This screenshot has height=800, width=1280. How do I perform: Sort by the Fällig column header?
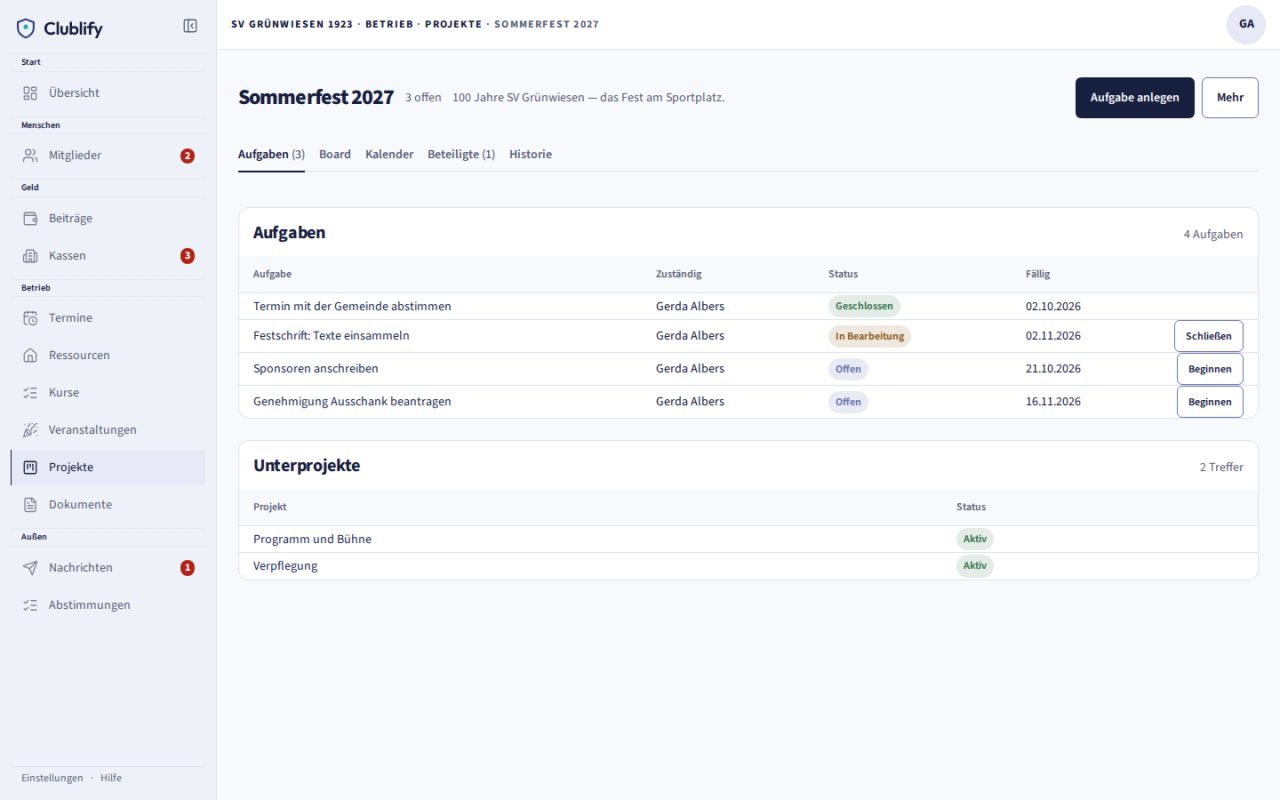click(x=1038, y=274)
